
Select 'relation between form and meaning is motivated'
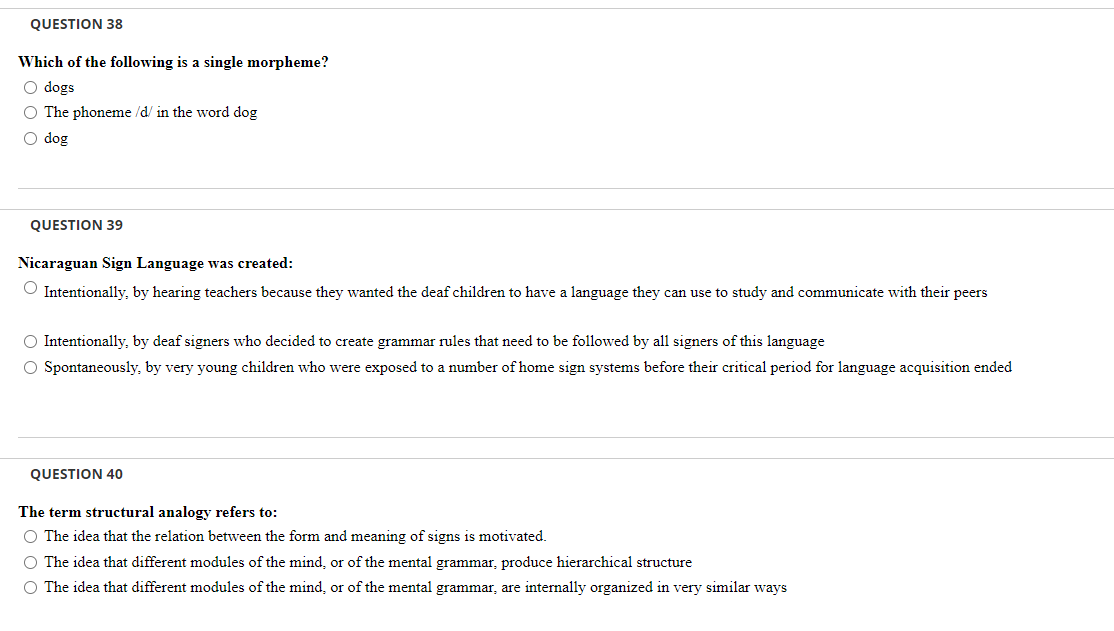coord(31,536)
